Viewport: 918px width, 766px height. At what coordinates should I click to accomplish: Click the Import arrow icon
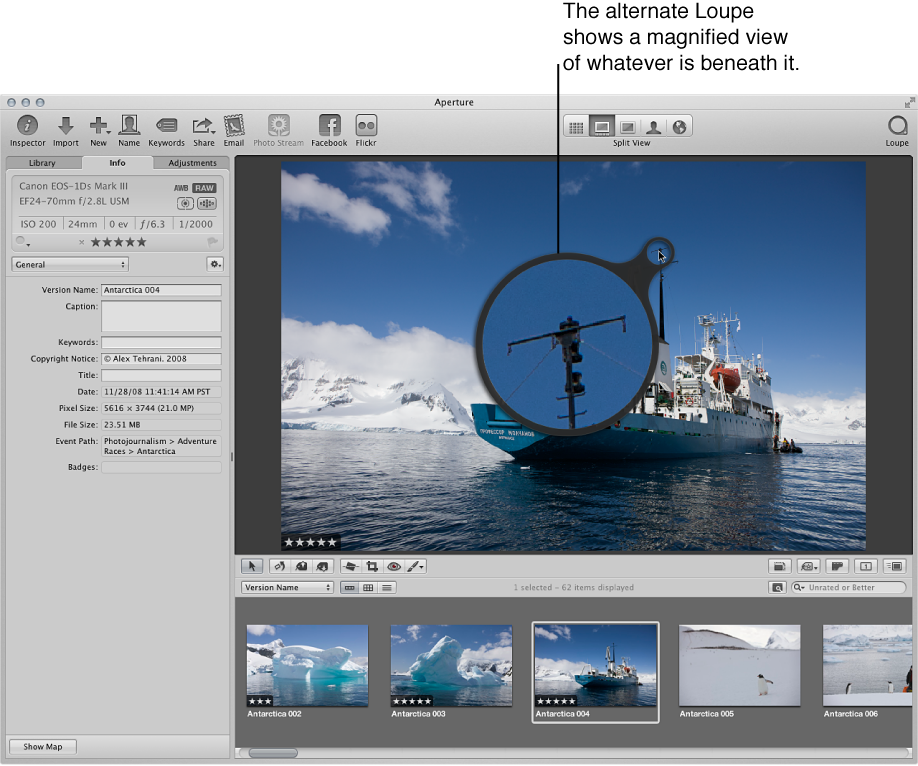65,126
